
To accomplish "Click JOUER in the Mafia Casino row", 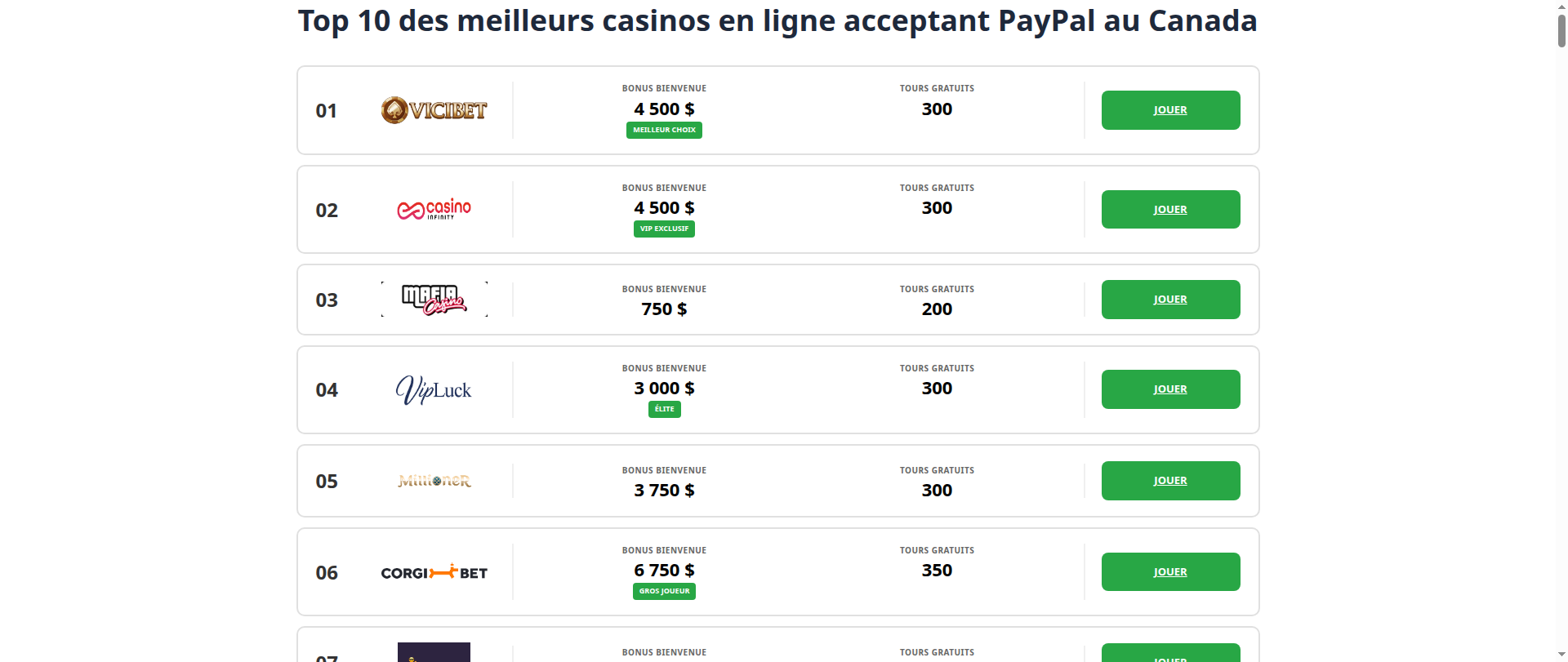I will 1169,300.
